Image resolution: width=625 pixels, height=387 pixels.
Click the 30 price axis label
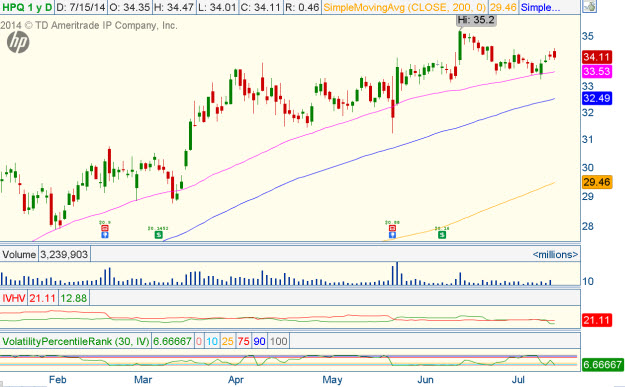click(x=588, y=168)
